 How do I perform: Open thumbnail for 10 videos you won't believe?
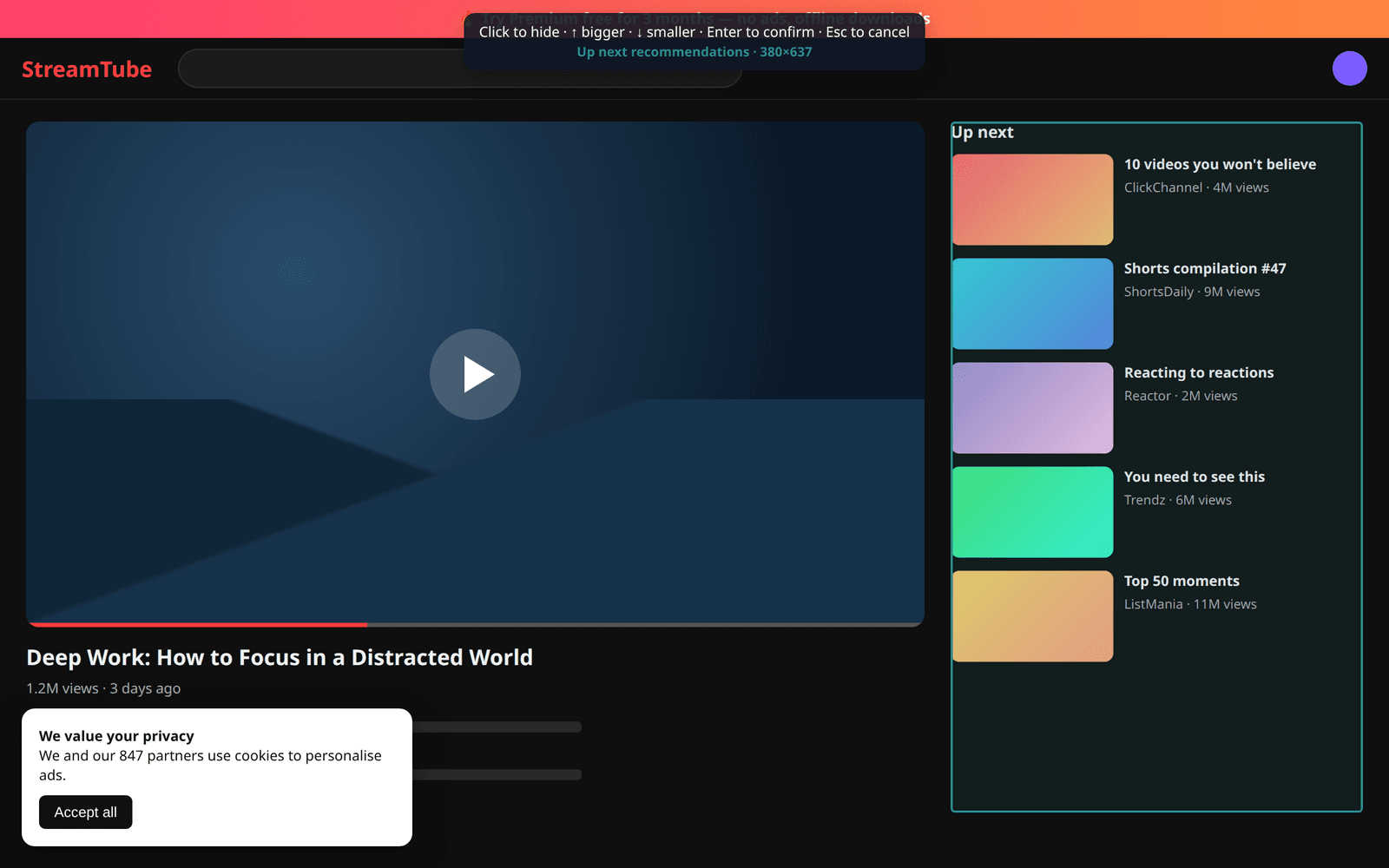click(x=1033, y=200)
